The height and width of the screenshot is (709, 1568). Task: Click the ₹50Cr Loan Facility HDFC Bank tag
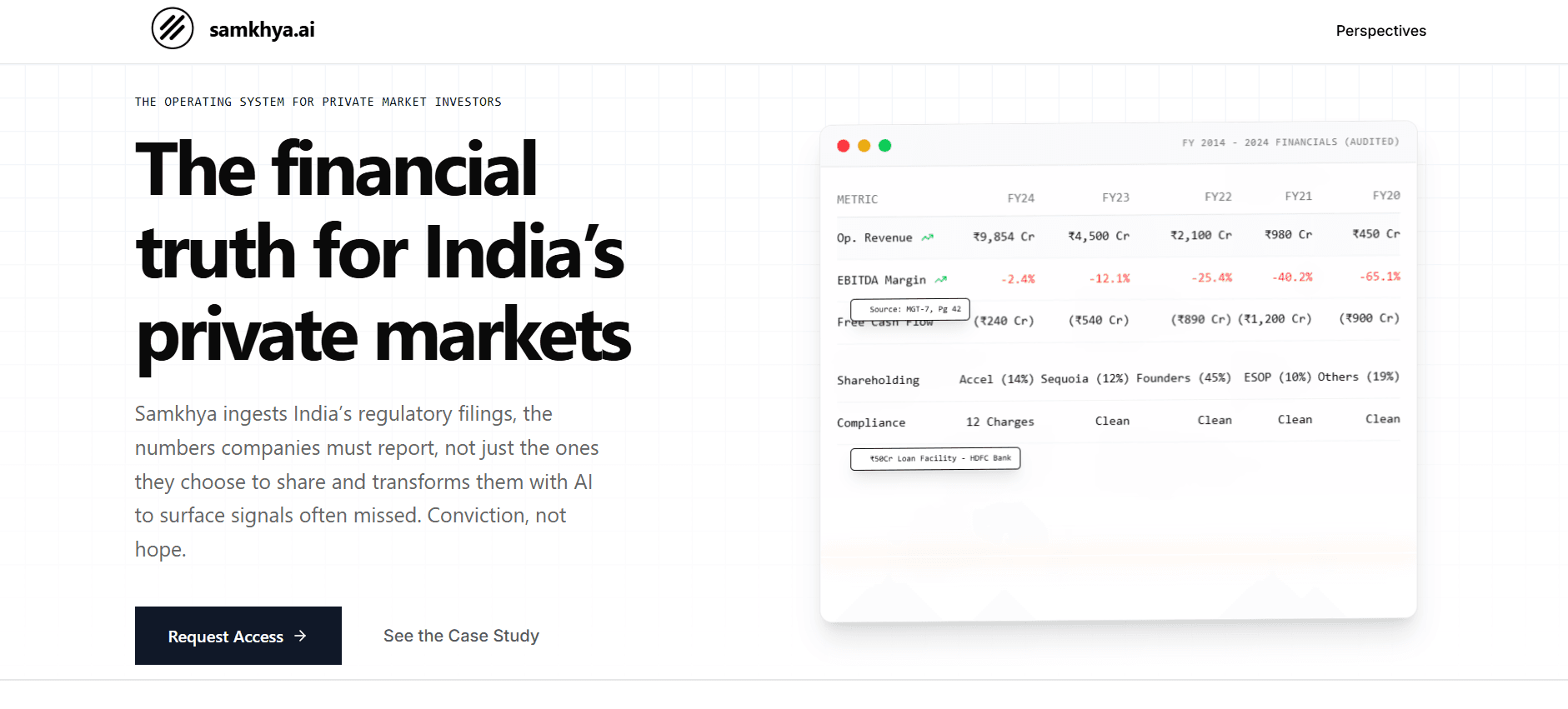coord(935,458)
